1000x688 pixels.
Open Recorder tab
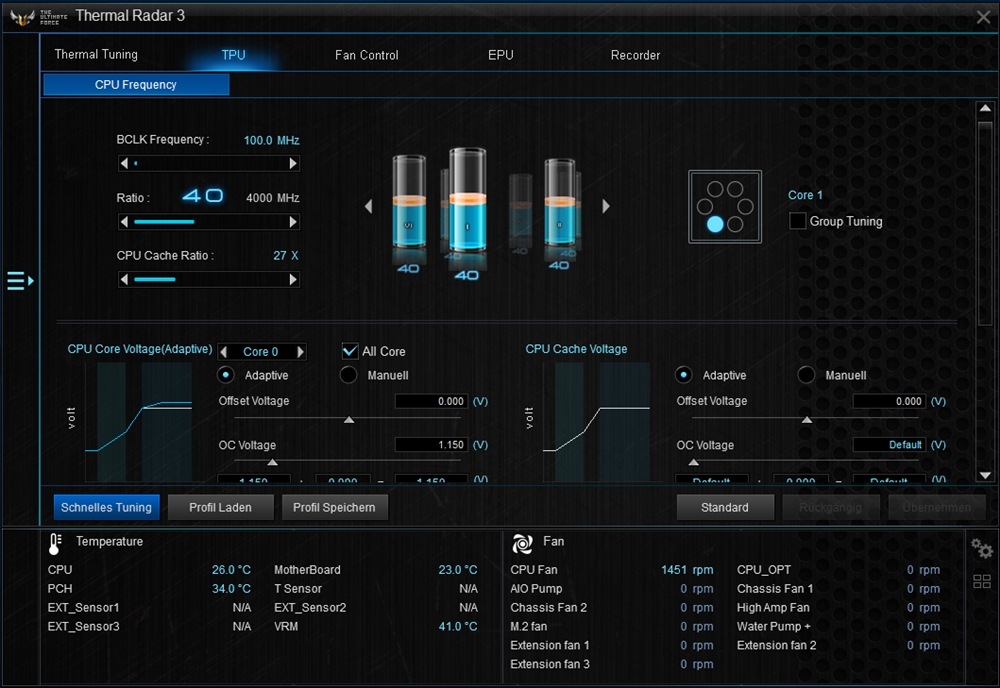[x=635, y=55]
